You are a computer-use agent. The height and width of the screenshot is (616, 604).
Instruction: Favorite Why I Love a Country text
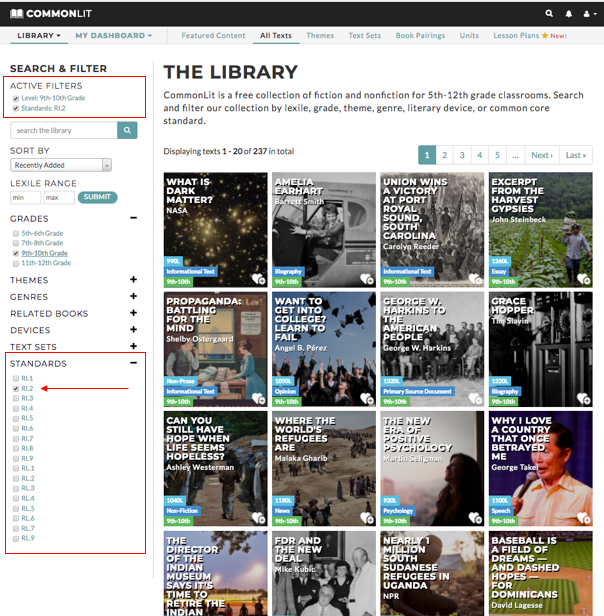tap(584, 518)
